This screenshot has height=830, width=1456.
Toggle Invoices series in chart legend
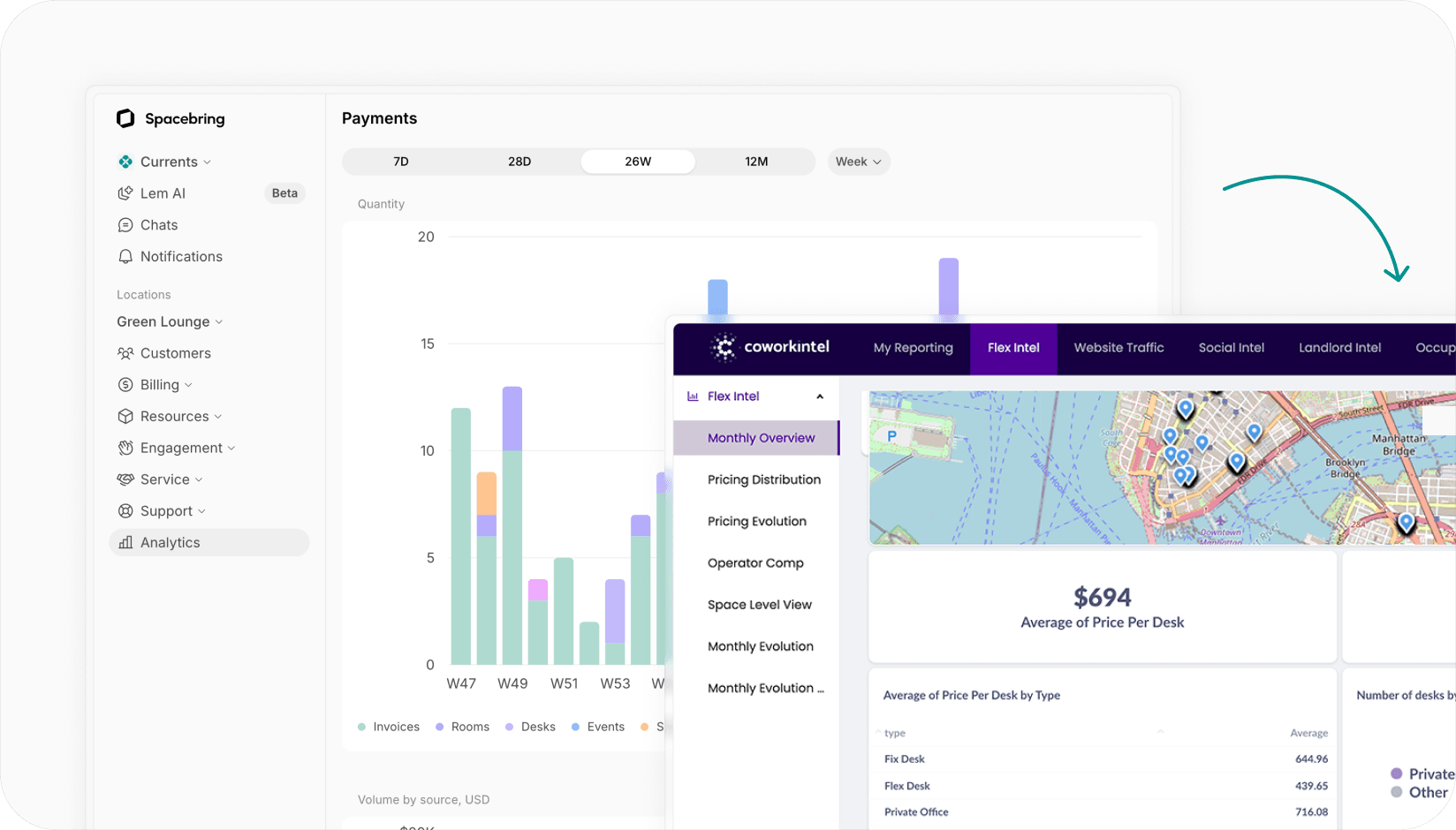pos(389,727)
